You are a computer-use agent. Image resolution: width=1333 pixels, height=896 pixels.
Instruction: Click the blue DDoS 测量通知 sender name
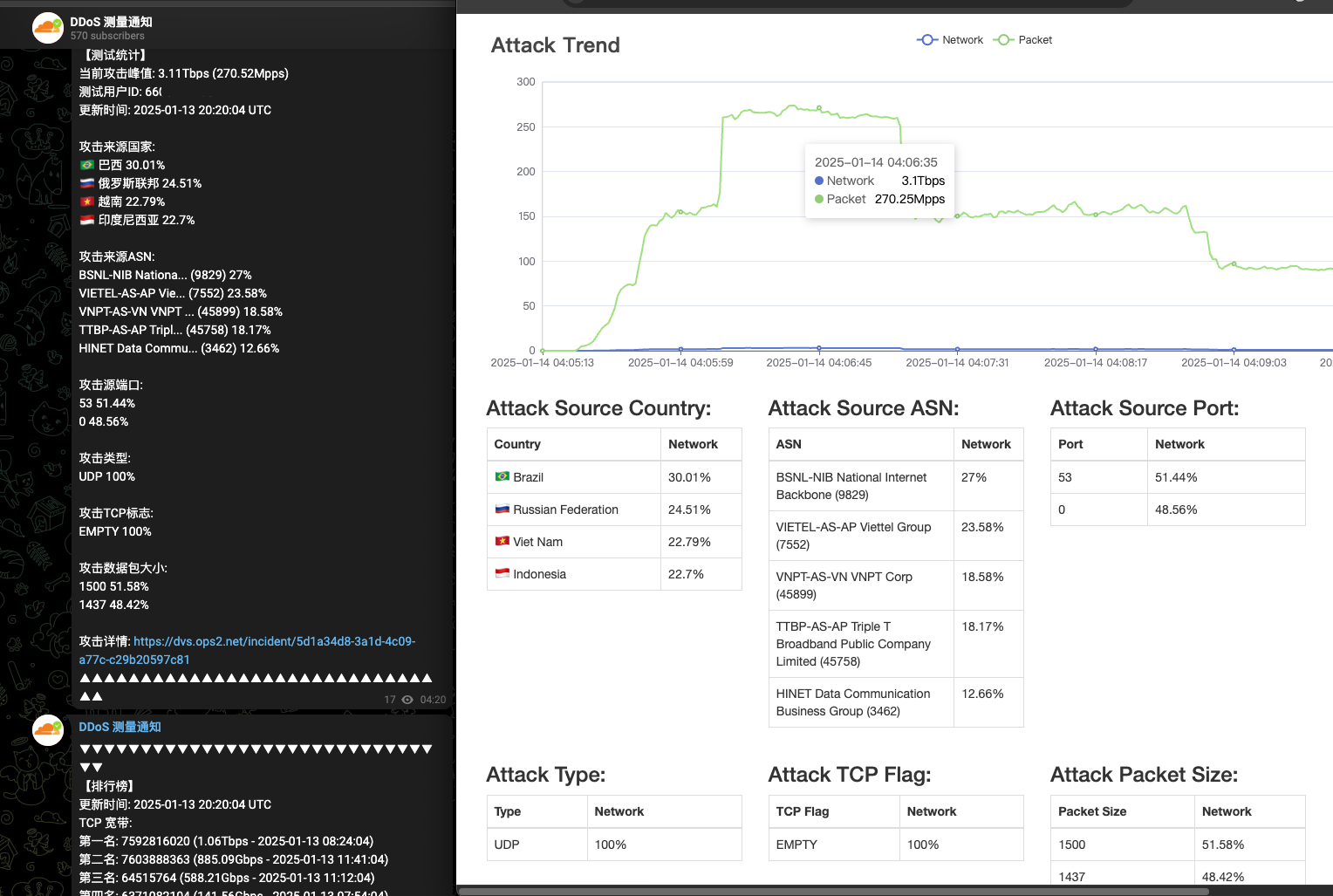(120, 727)
